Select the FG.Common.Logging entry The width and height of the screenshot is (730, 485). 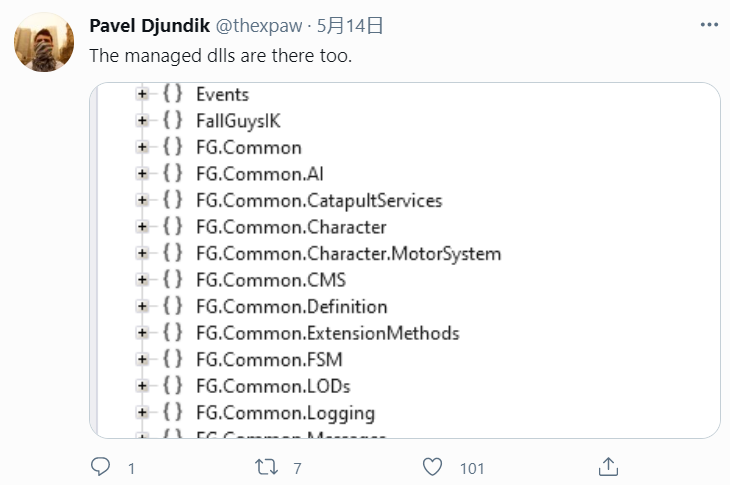pyautogui.click(x=285, y=413)
